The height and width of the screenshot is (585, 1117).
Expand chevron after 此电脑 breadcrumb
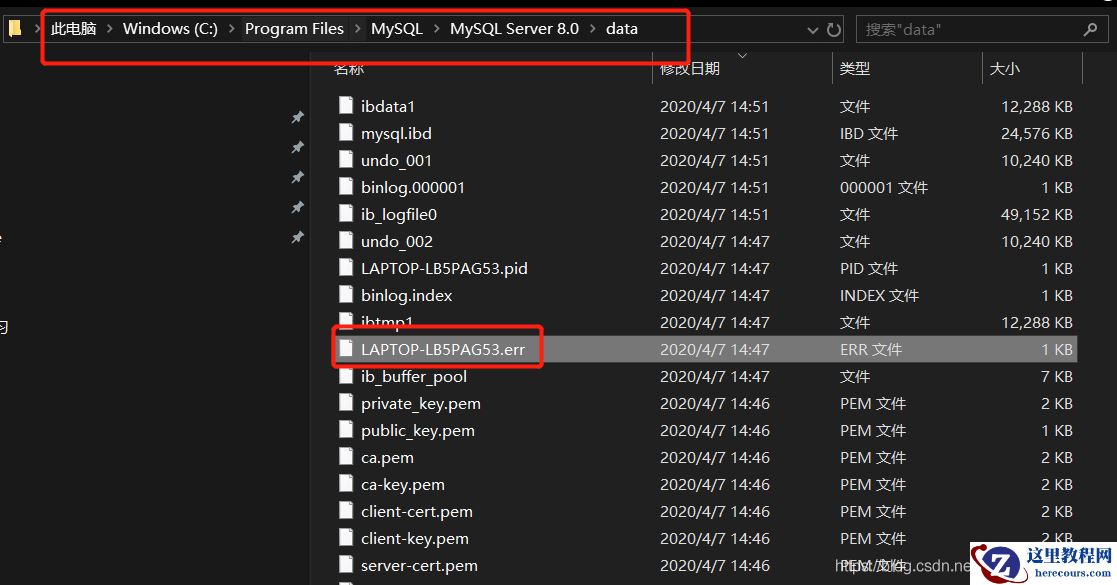click(110, 29)
